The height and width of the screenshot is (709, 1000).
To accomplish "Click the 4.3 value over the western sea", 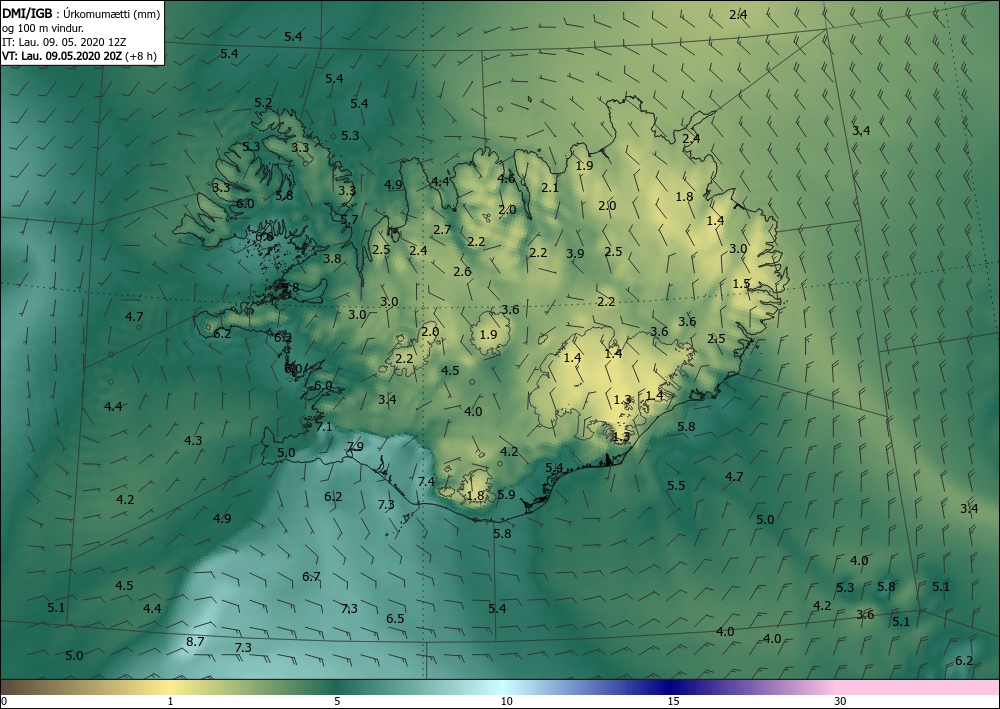I will tap(193, 441).
